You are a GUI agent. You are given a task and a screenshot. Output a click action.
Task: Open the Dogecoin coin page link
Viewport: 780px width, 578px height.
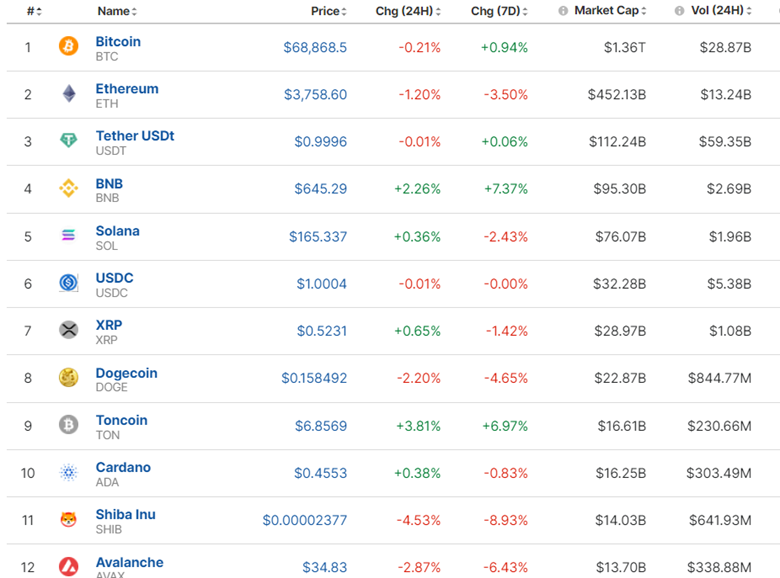(x=126, y=373)
